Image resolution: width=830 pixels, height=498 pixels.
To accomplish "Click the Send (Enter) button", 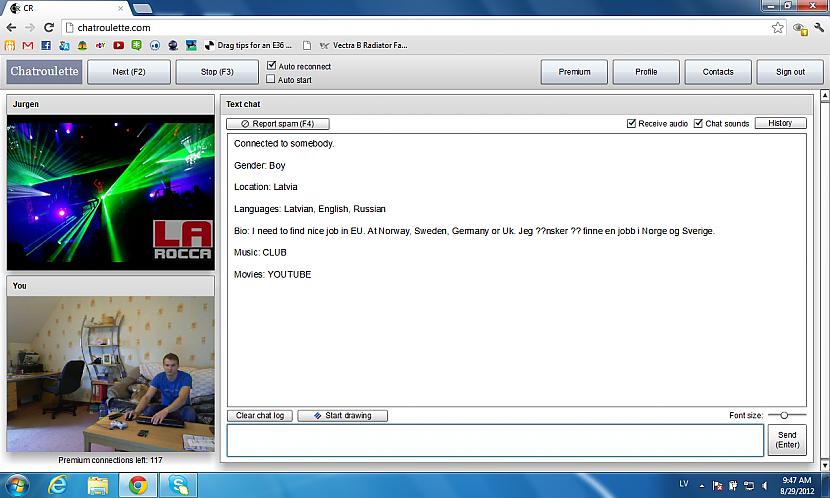I will (787, 440).
